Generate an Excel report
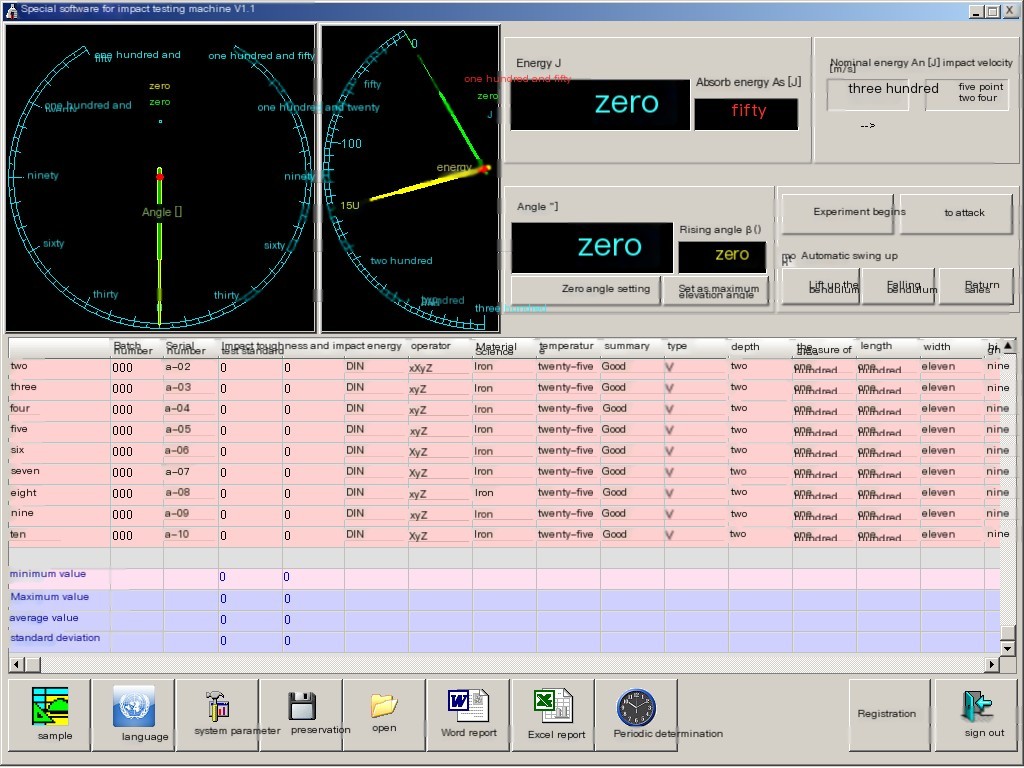The image size is (1024, 768). coord(552,714)
